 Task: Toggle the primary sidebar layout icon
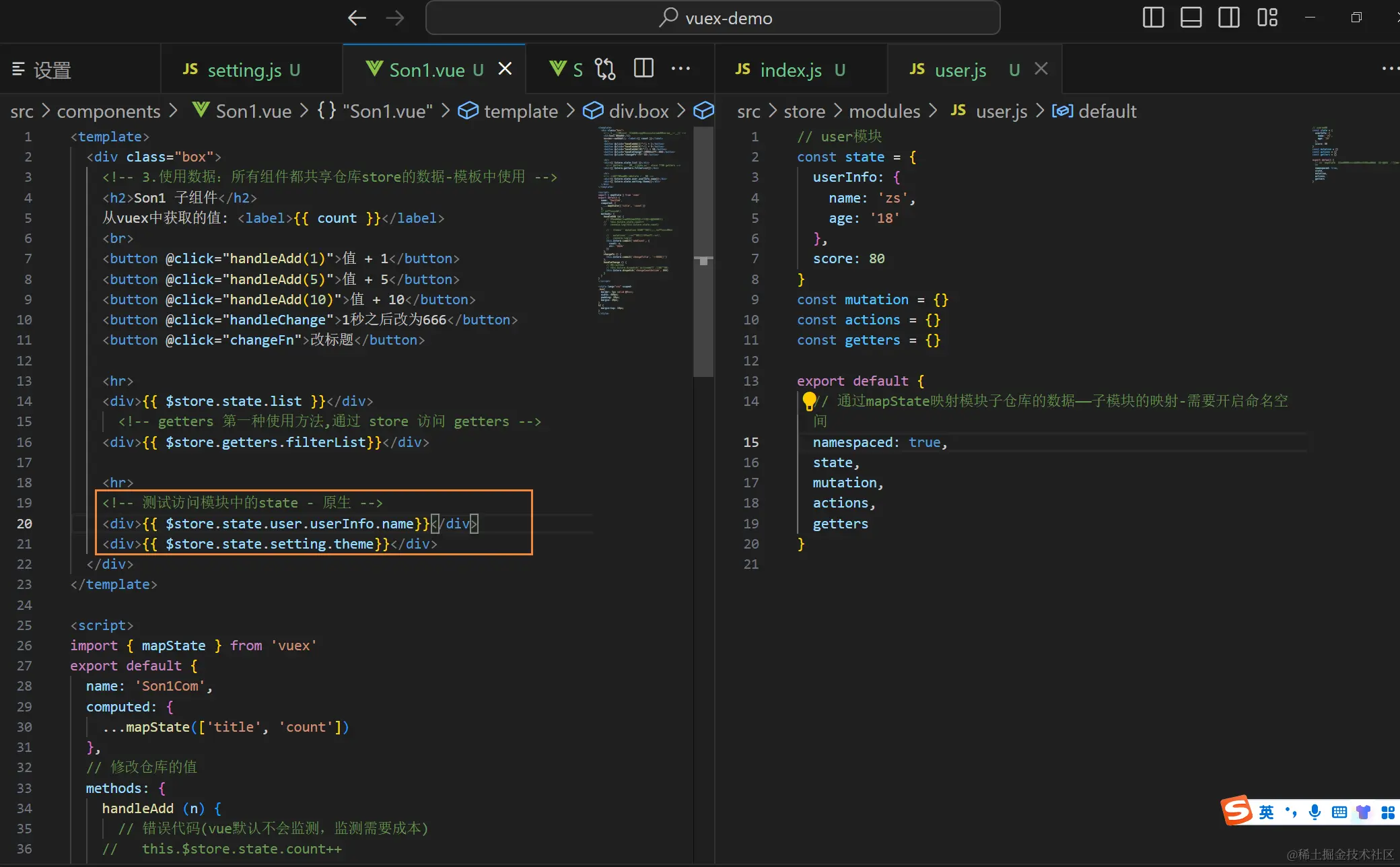[x=1153, y=18]
